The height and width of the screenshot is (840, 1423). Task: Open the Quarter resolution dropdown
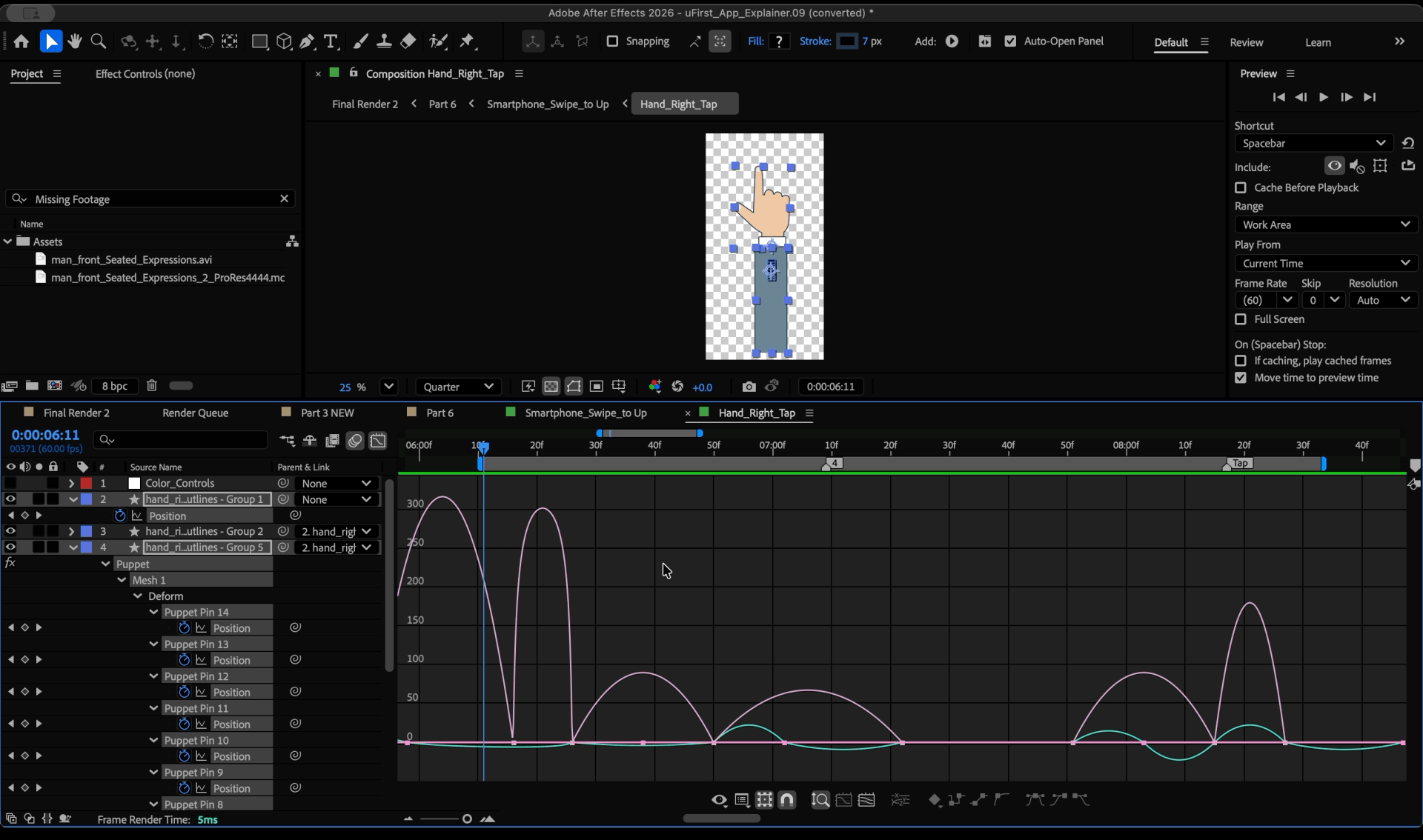458,387
